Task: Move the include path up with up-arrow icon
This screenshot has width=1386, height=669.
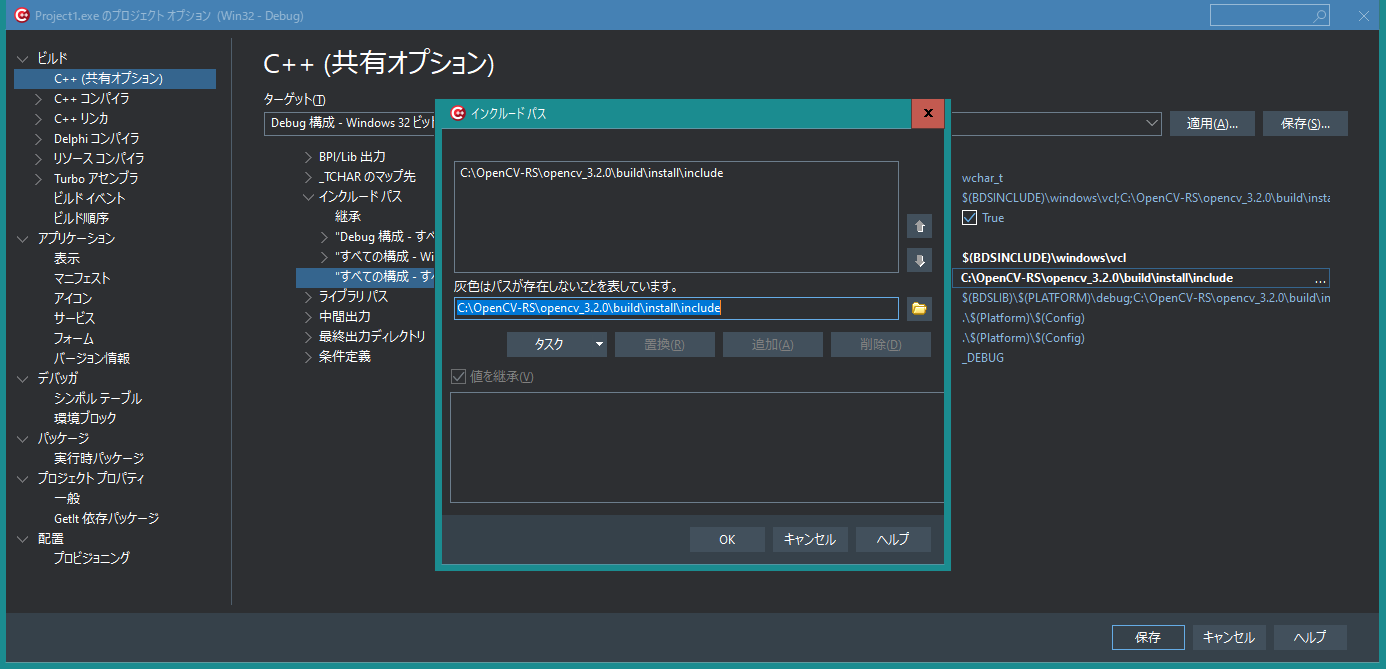Action: click(919, 226)
